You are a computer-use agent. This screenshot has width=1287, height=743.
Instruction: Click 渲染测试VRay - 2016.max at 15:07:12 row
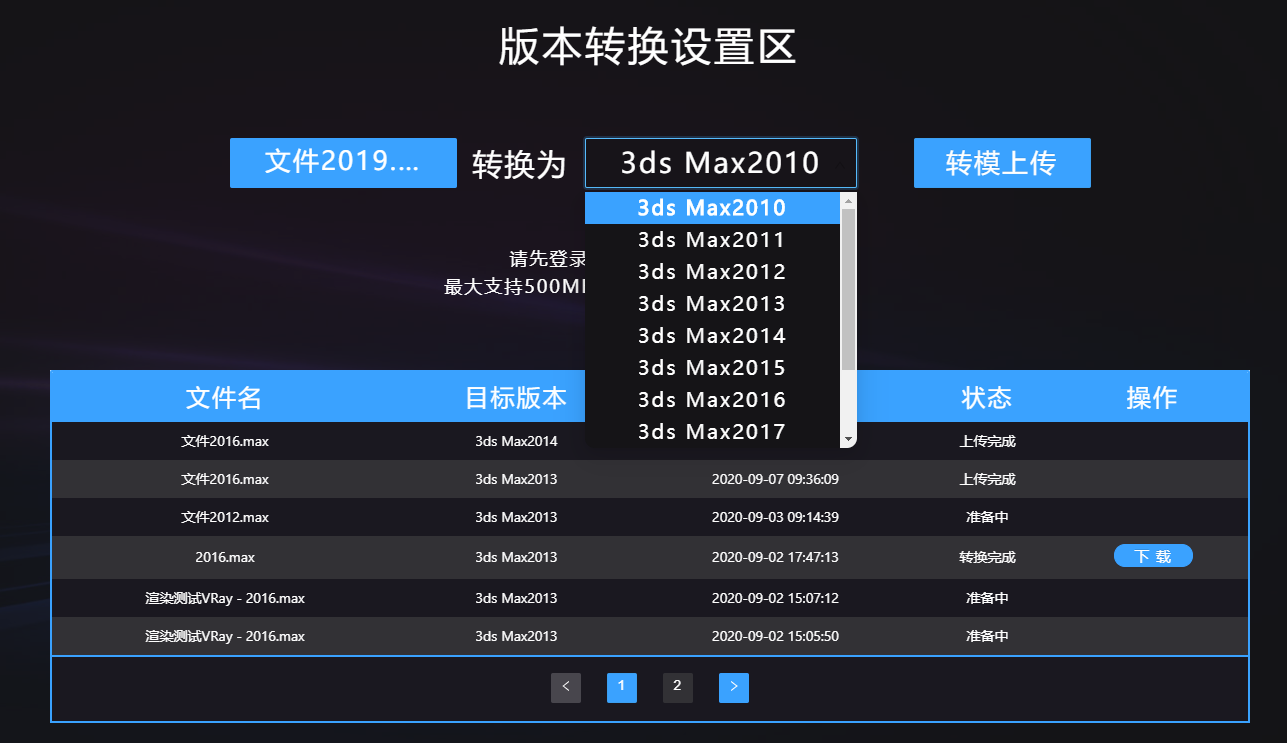click(225, 598)
